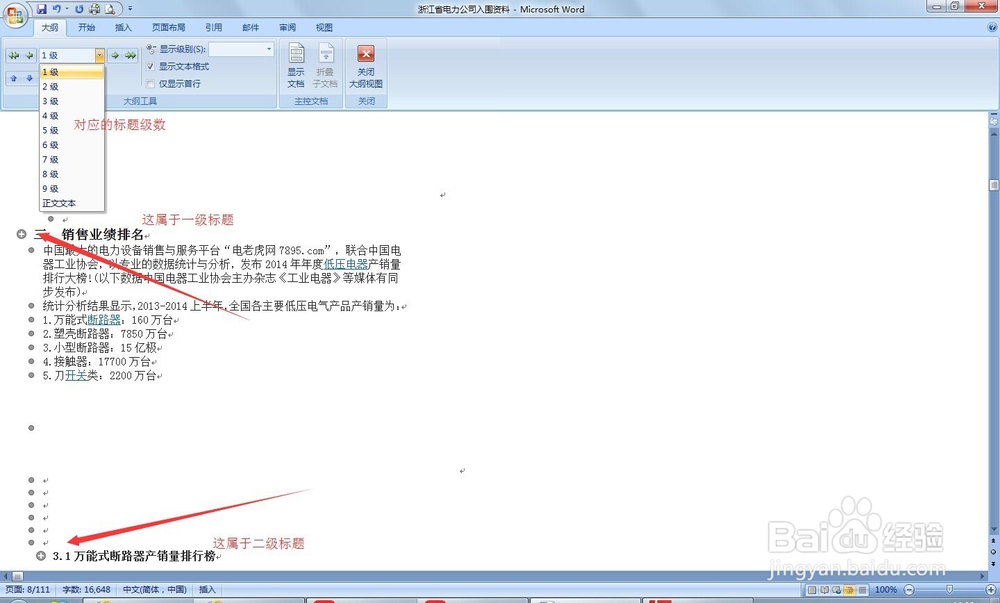Promote outline level with left arrow
The image size is (1000, 603).
[x=29, y=55]
